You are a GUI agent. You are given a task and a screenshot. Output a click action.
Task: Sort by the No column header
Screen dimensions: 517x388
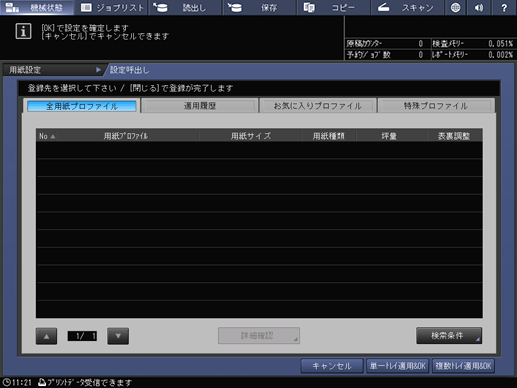coord(47,136)
